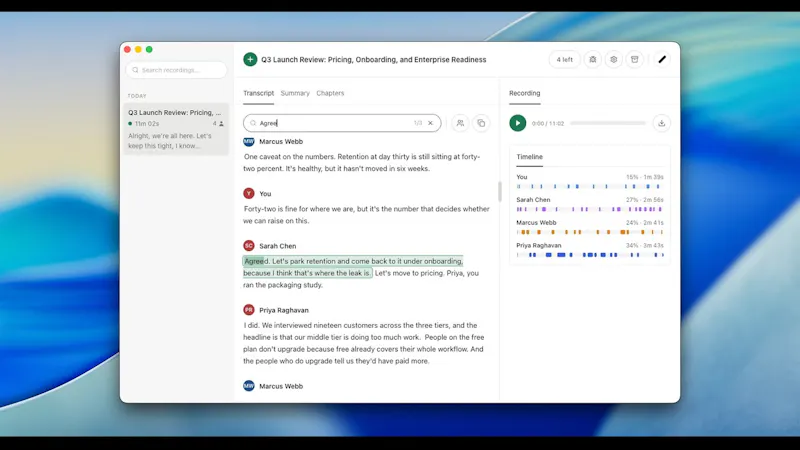Click the Priya Raghavan avatar in transcript
Image resolution: width=800 pixels, height=450 pixels.
(248, 310)
